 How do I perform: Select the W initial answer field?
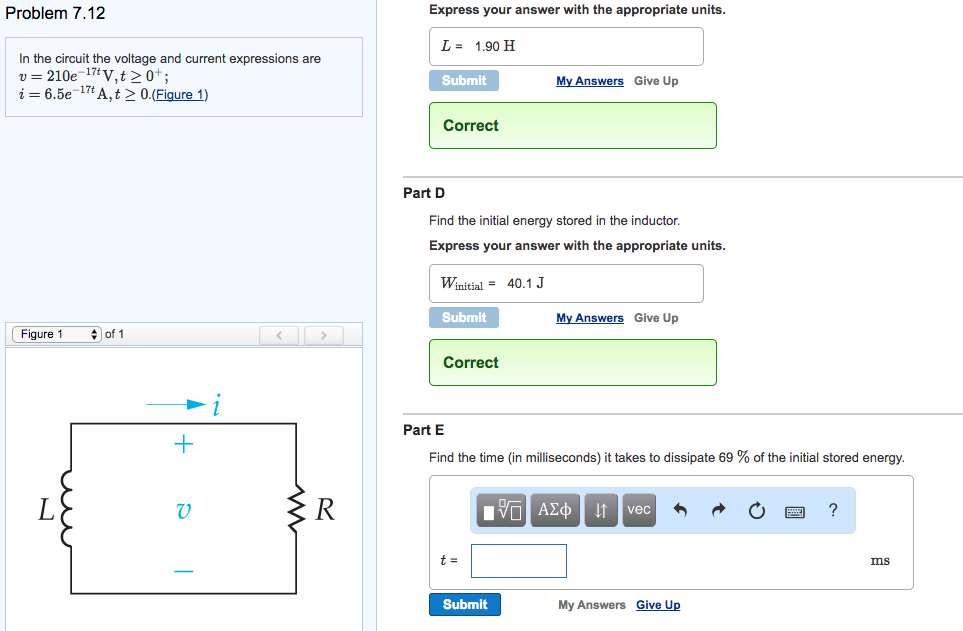565,283
